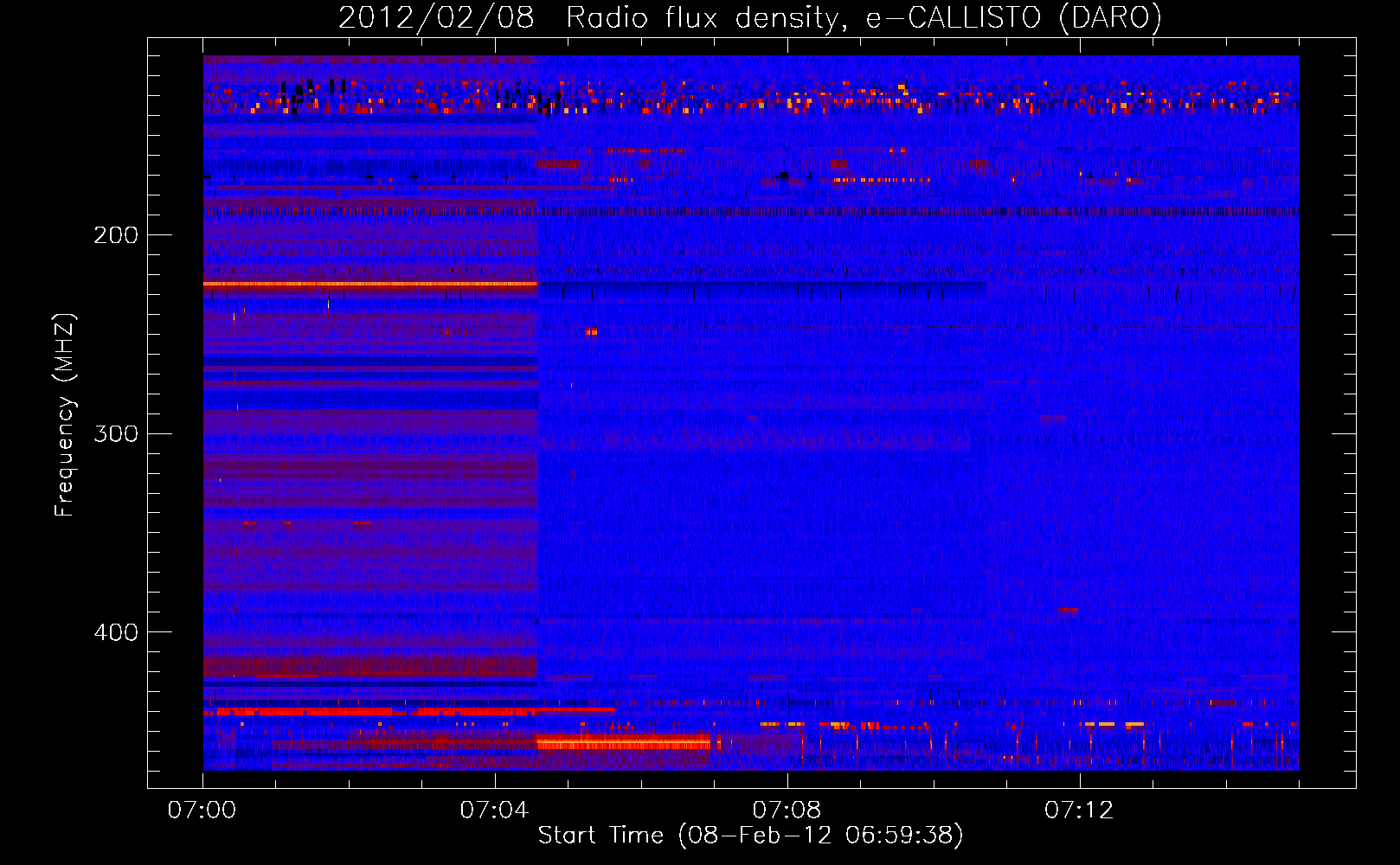The image size is (1400, 865).
Task: Click the '07:12' time axis label
Action: pyautogui.click(x=1079, y=811)
